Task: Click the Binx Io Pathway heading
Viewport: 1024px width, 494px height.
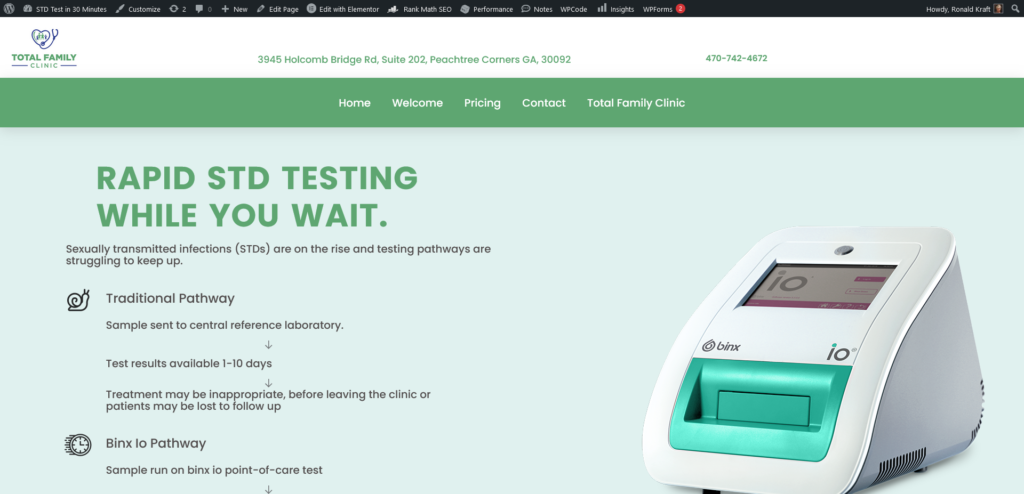Action: click(x=156, y=443)
